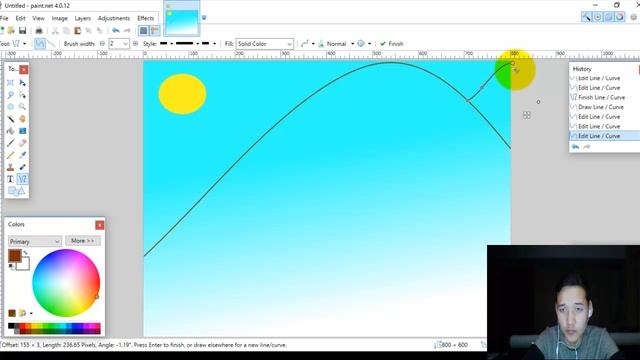Image resolution: width=640 pixels, height=360 pixels.
Task: Toggle the History window button
Action: tap(598, 17)
